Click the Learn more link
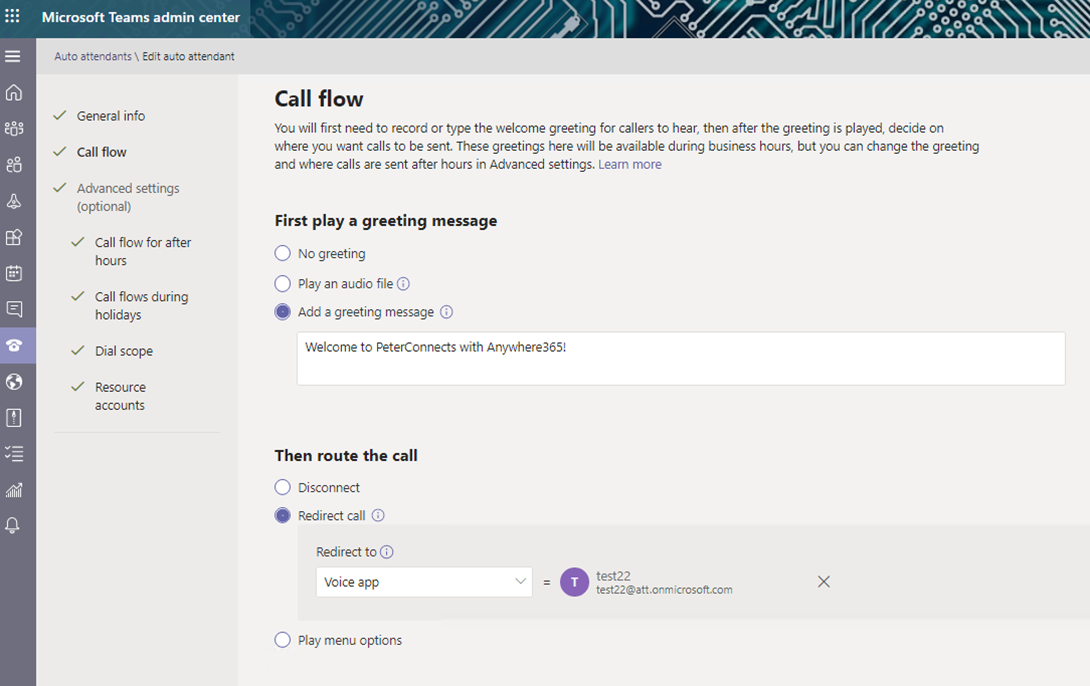Viewport: 1090px width, 686px height. coord(629,164)
